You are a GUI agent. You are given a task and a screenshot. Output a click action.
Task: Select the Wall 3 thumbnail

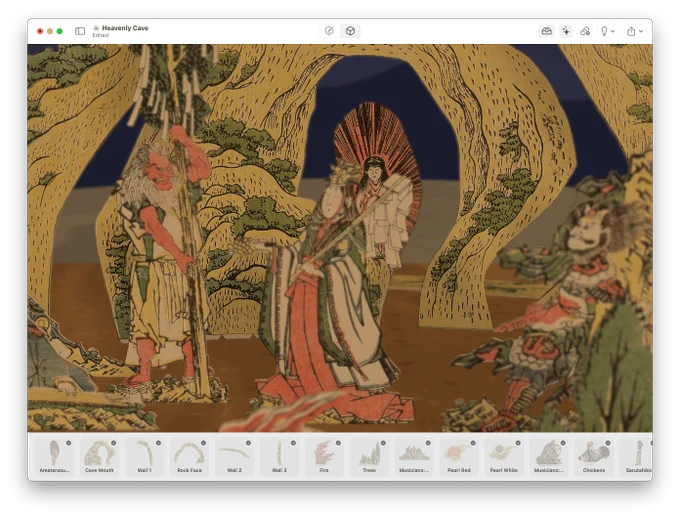(279, 456)
